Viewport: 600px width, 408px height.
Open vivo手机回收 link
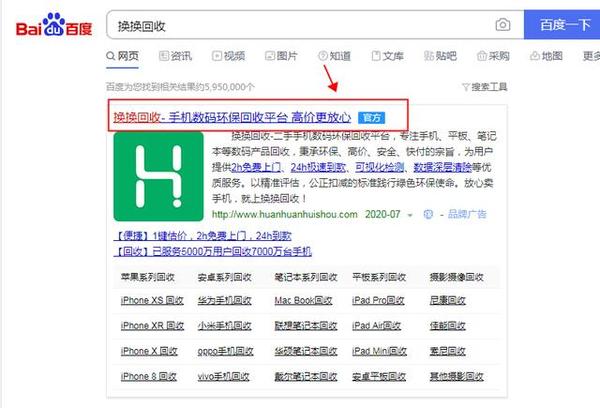point(223,377)
